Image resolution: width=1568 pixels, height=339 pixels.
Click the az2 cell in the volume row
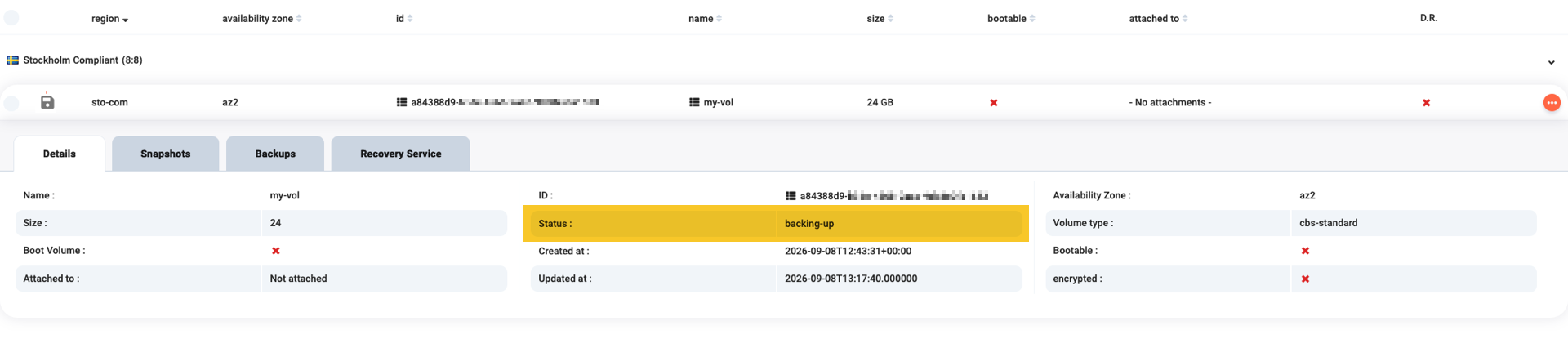(230, 103)
